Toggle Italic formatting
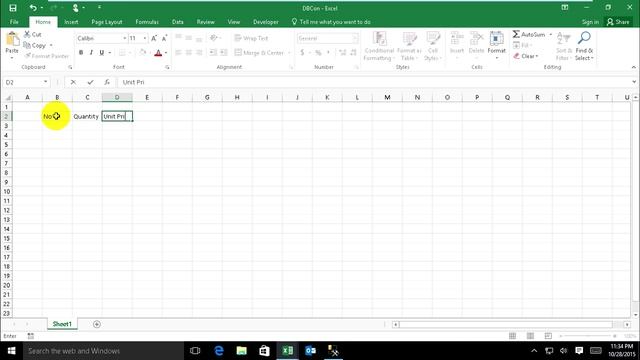Image resolution: width=640 pixels, height=360 pixels. point(91,53)
